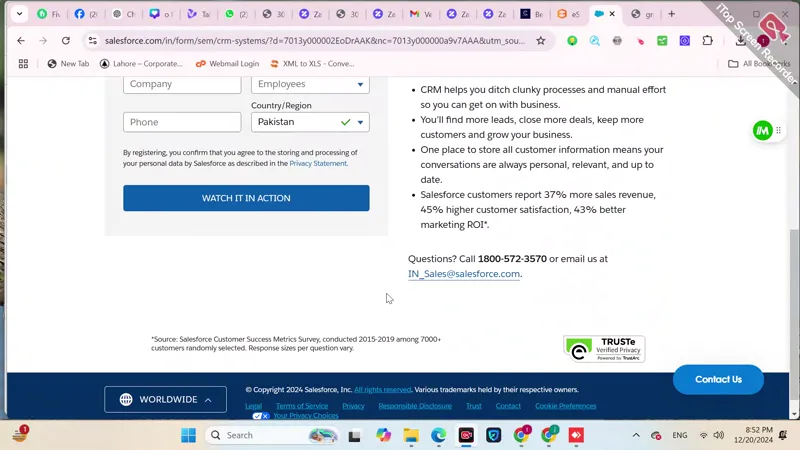Click the IN_Sales@salesforce.com email link
Screen dimensions: 800x450
pos(464,274)
